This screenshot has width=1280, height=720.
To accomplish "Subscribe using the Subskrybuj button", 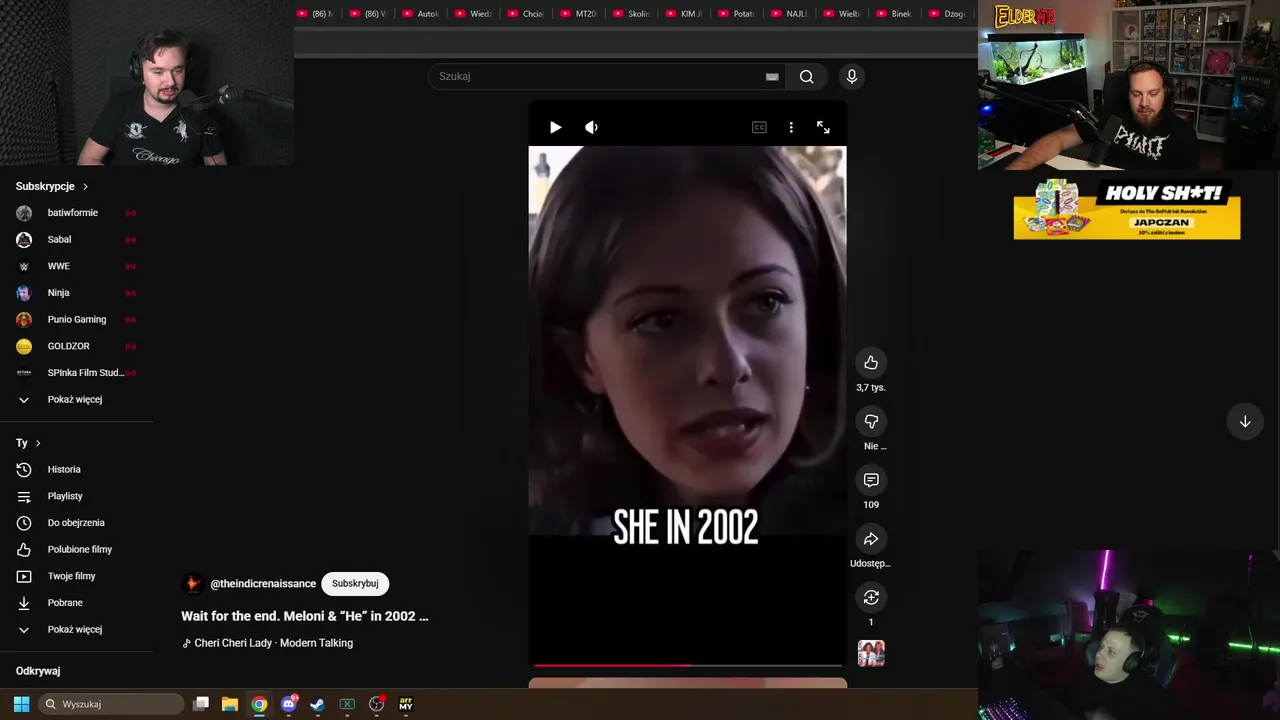I will (355, 583).
